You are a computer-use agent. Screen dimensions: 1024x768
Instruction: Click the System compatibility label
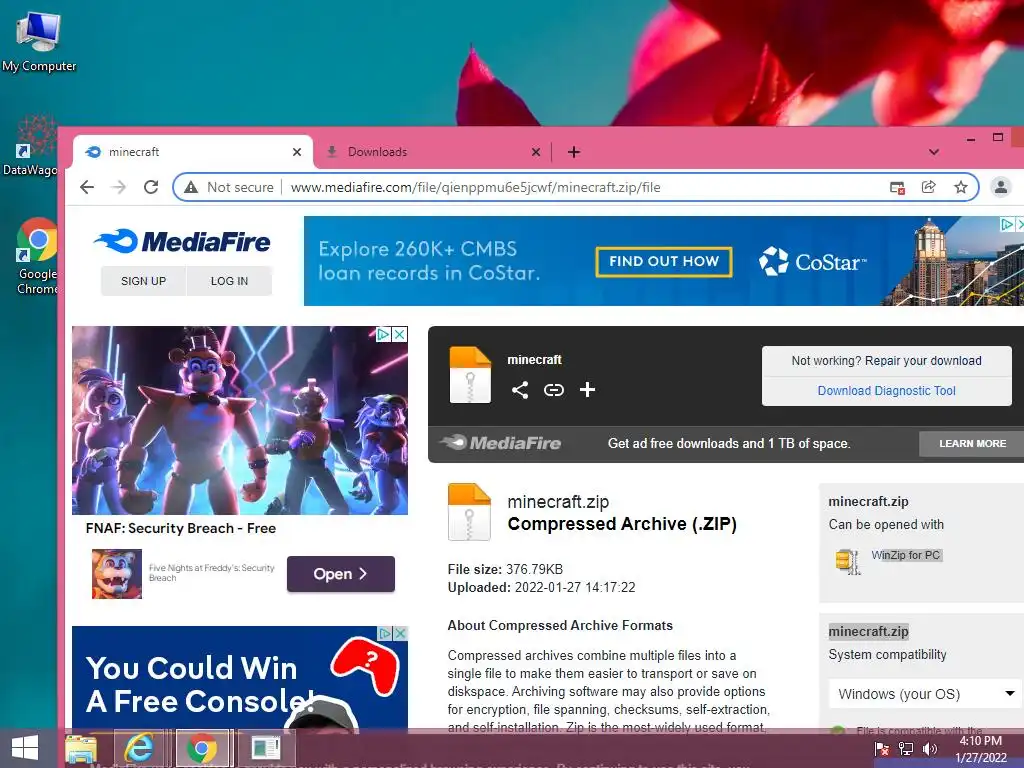(x=888, y=654)
